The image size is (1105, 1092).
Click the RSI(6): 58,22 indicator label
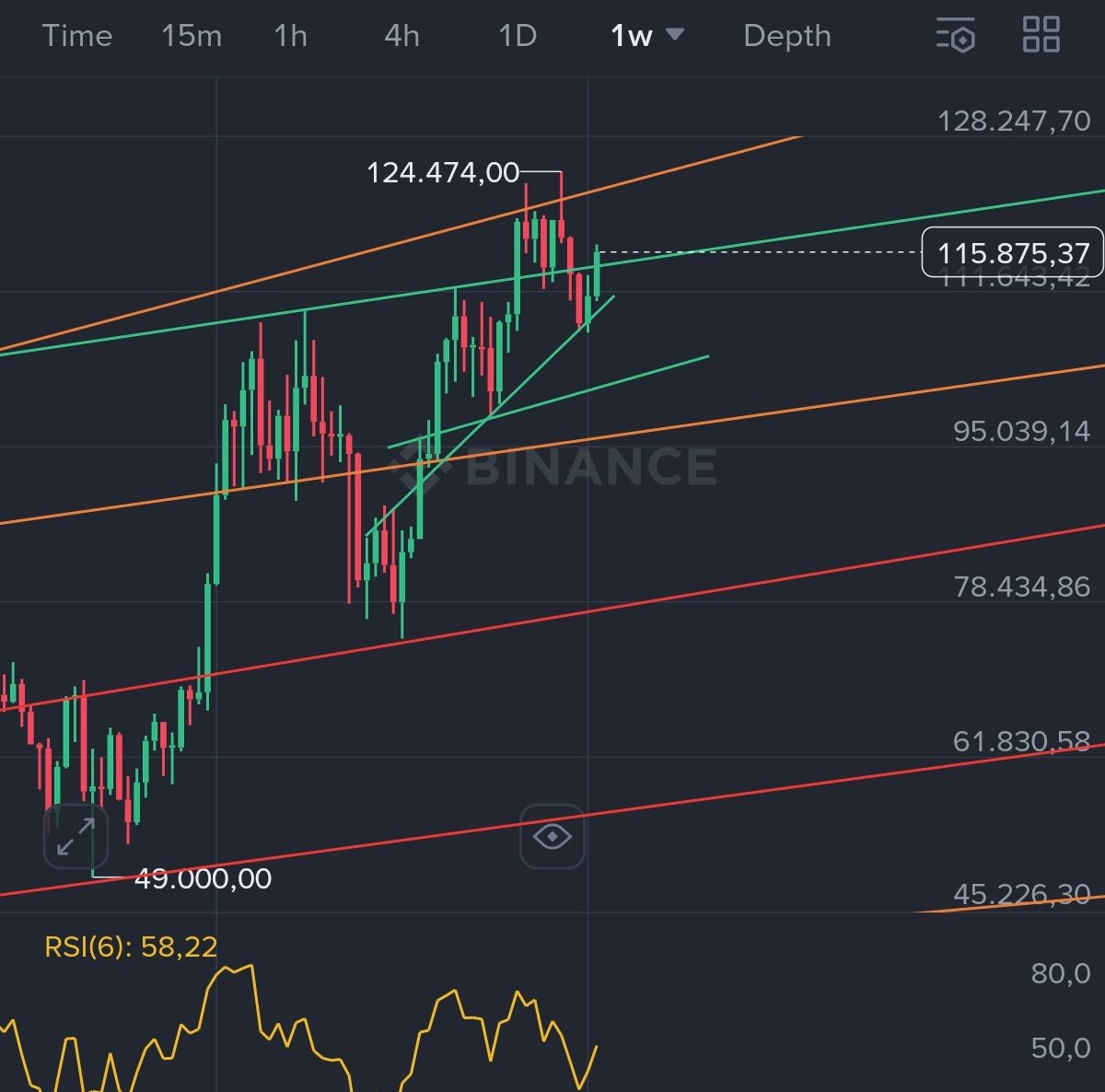click(131, 947)
